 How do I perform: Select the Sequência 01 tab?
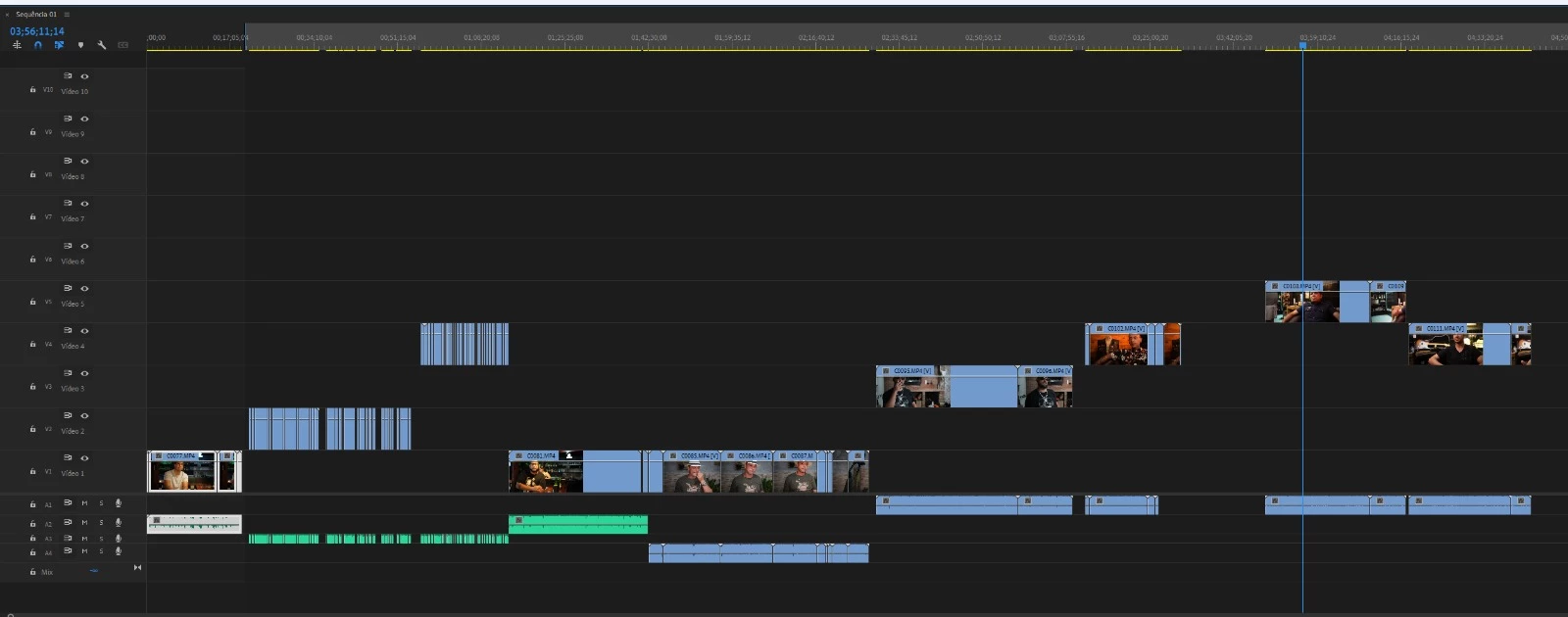36,15
